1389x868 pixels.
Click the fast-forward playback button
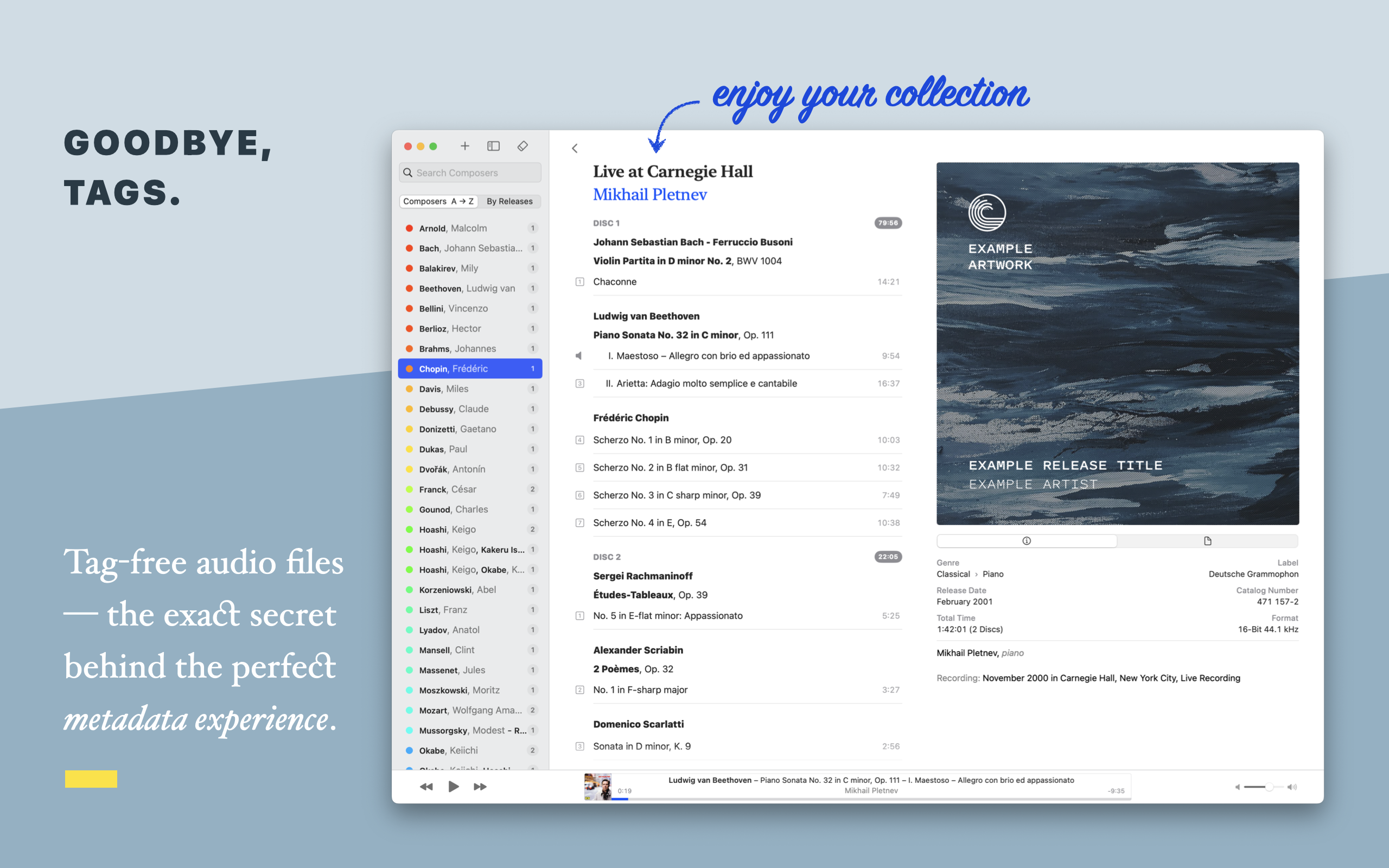coord(480,787)
